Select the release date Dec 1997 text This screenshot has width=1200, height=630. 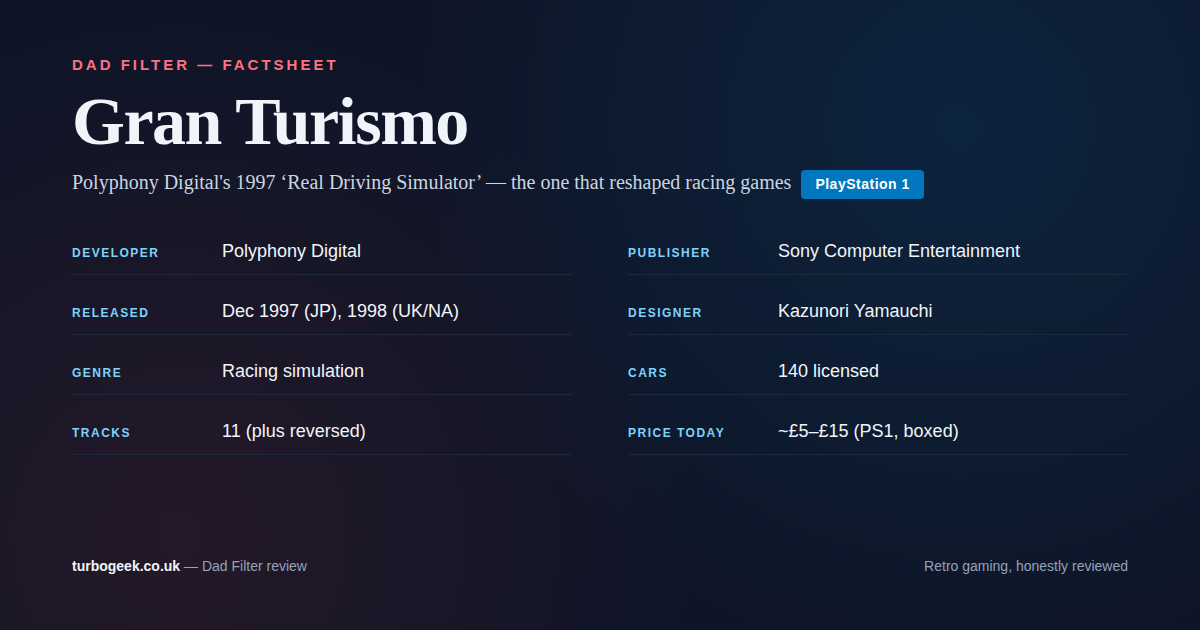pyautogui.click(x=340, y=311)
